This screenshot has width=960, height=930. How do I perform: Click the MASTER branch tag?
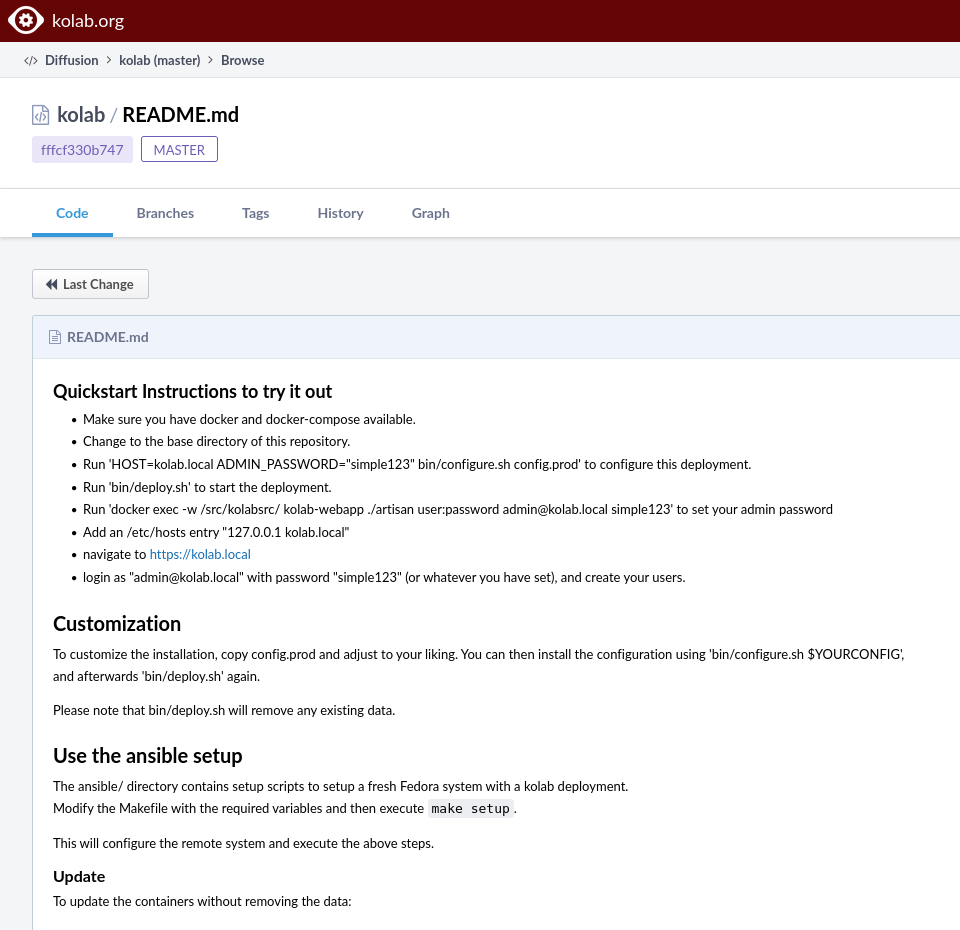179,150
